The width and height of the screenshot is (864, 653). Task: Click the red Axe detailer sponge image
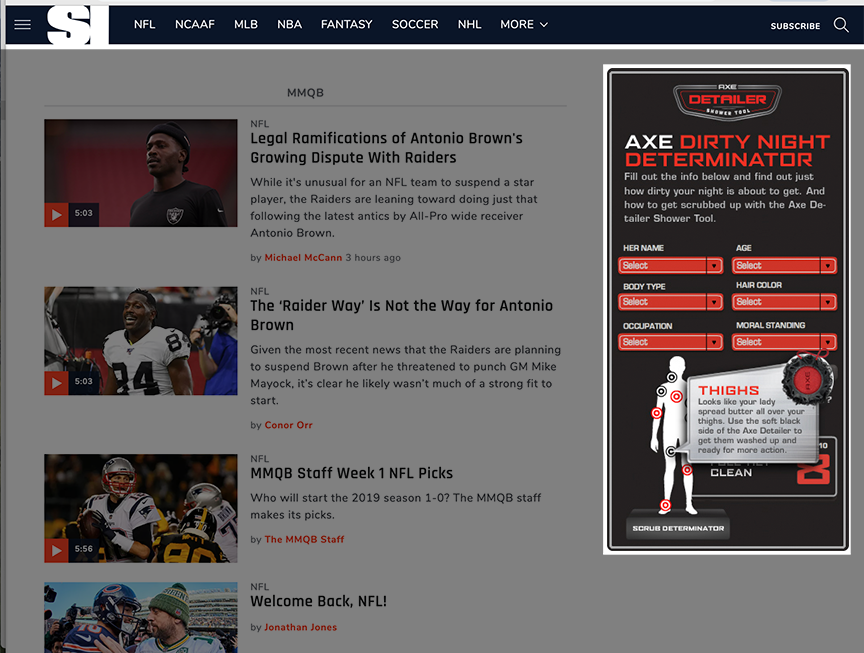808,380
